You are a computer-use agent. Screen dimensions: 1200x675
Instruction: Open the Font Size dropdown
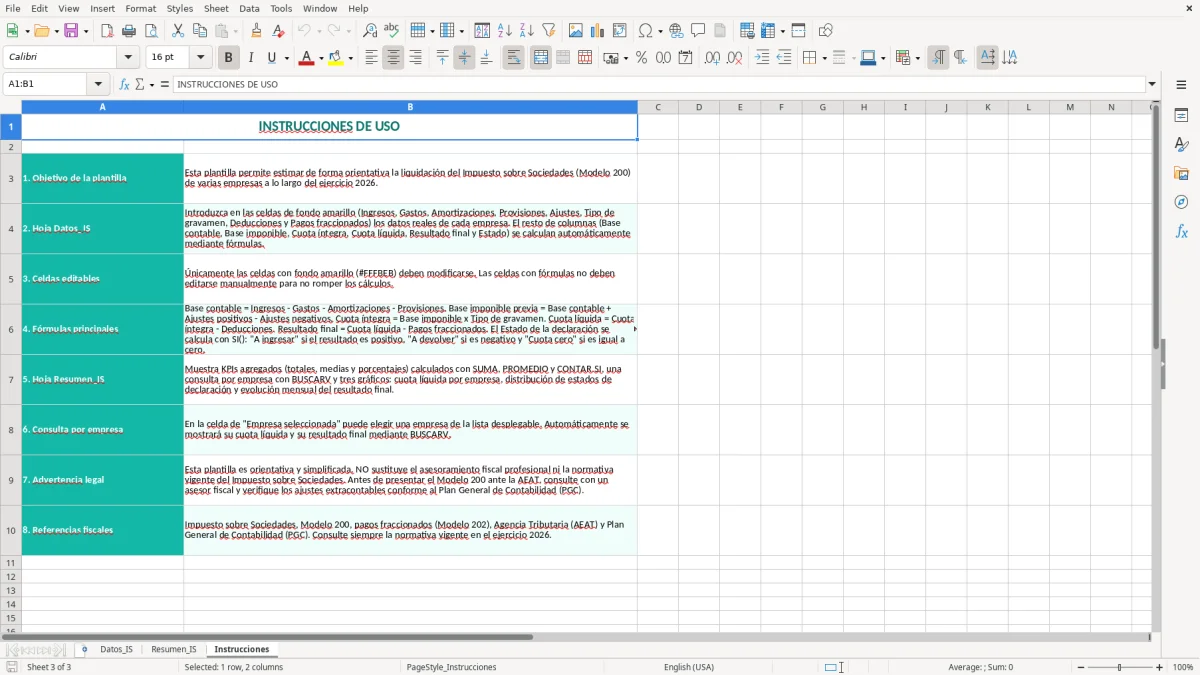(x=201, y=58)
